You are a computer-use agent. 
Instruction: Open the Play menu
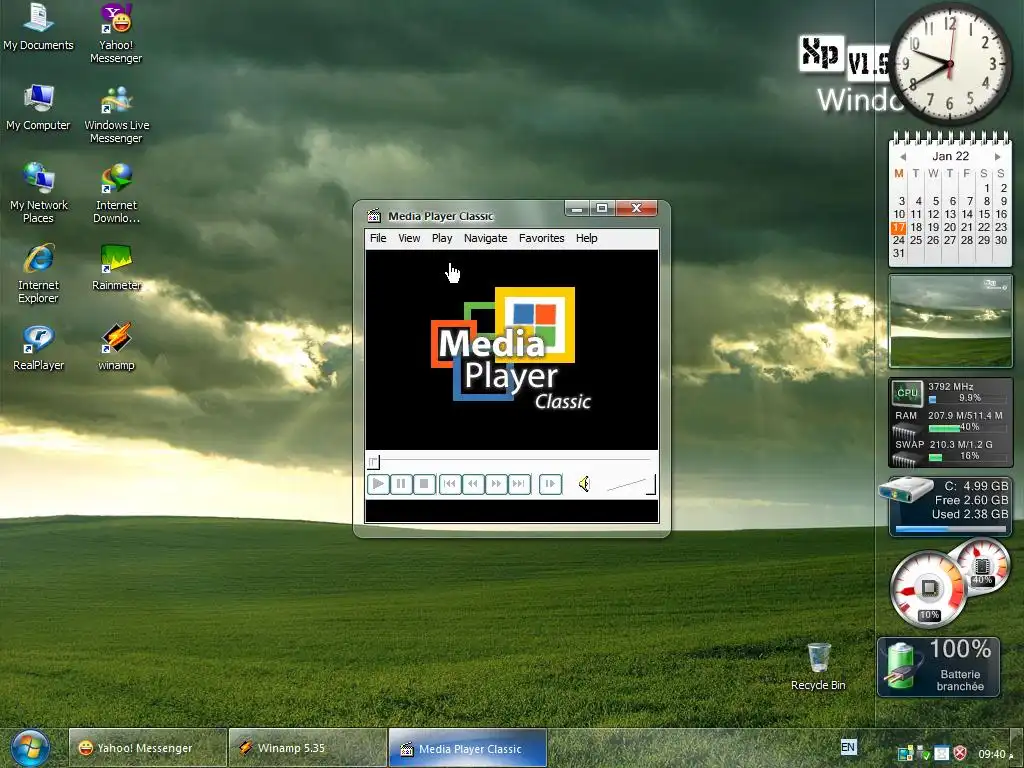coord(442,238)
